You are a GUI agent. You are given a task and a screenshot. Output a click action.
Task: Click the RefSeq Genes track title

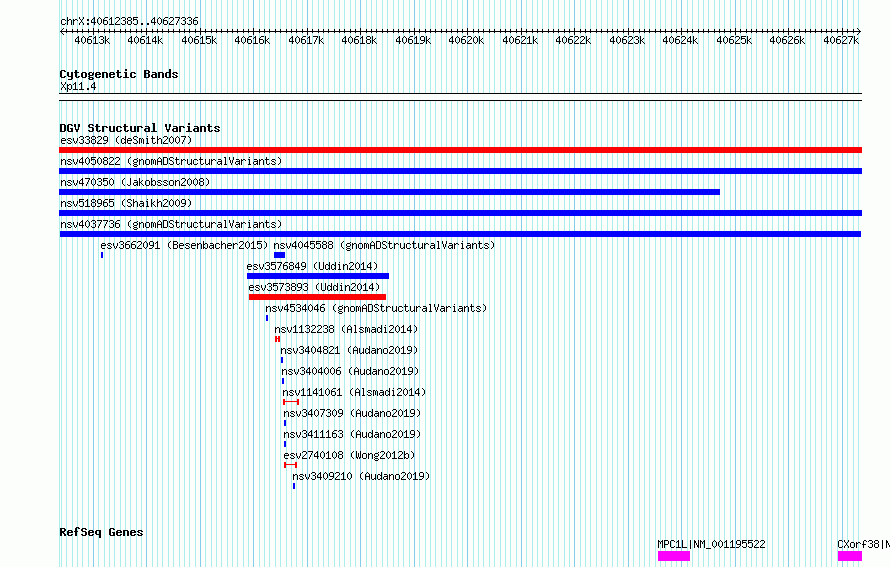coord(101,532)
